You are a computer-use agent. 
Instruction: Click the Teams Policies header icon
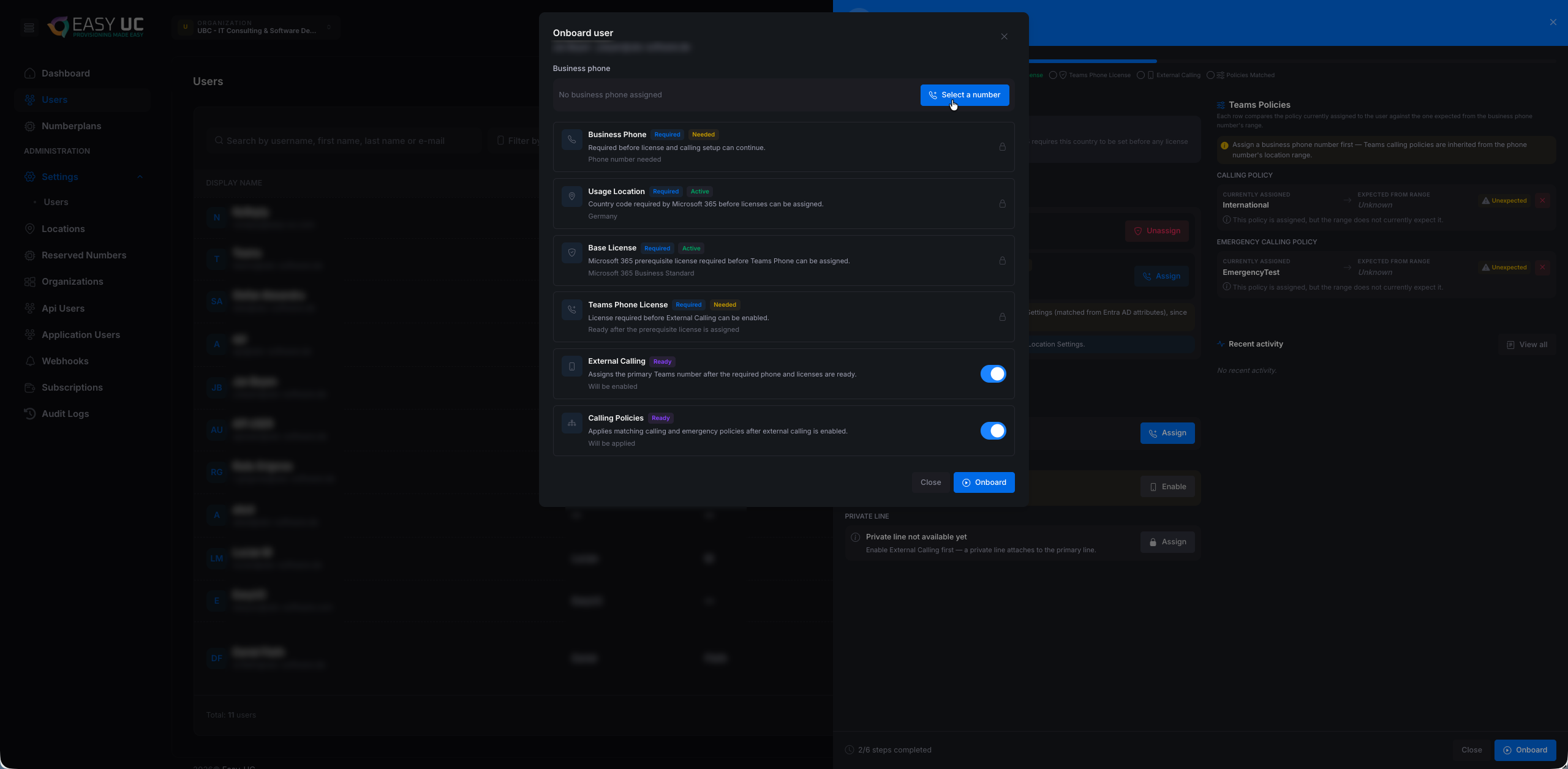tap(1221, 105)
